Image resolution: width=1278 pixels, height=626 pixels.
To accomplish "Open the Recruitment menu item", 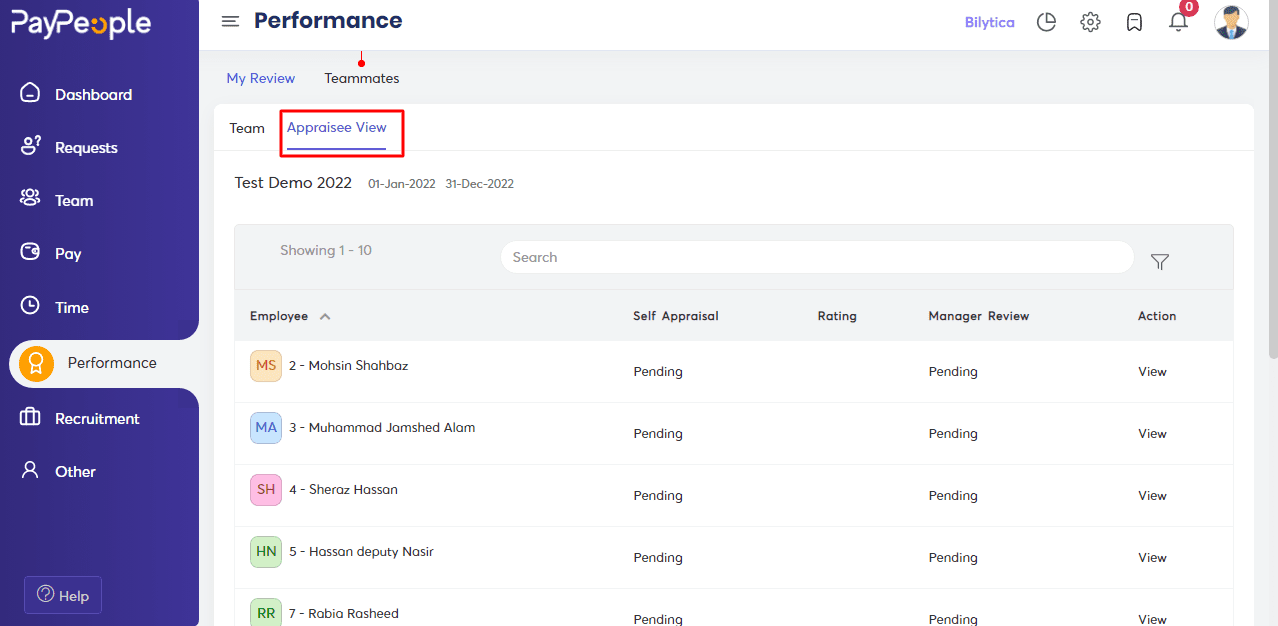I will [x=99, y=418].
